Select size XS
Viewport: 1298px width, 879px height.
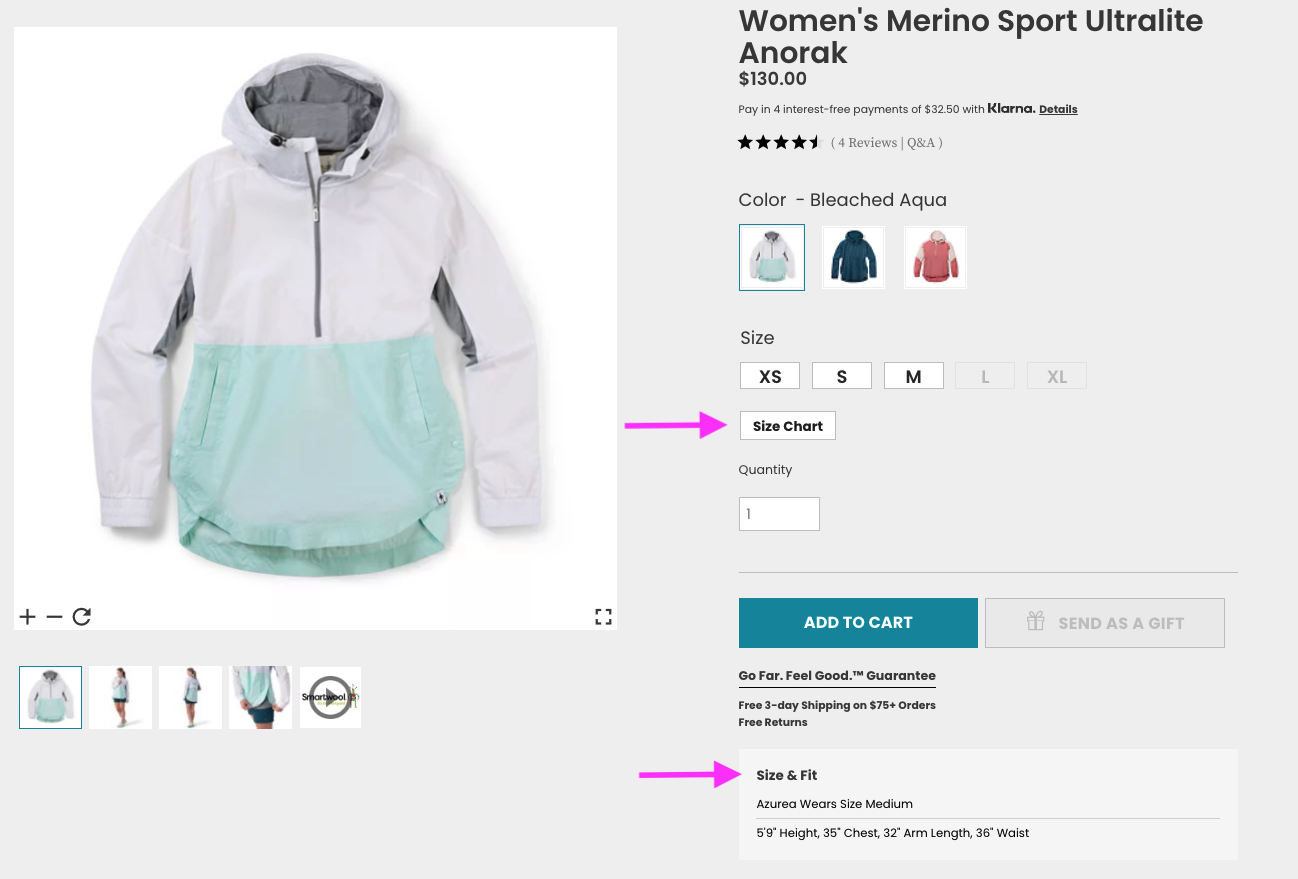click(x=770, y=377)
